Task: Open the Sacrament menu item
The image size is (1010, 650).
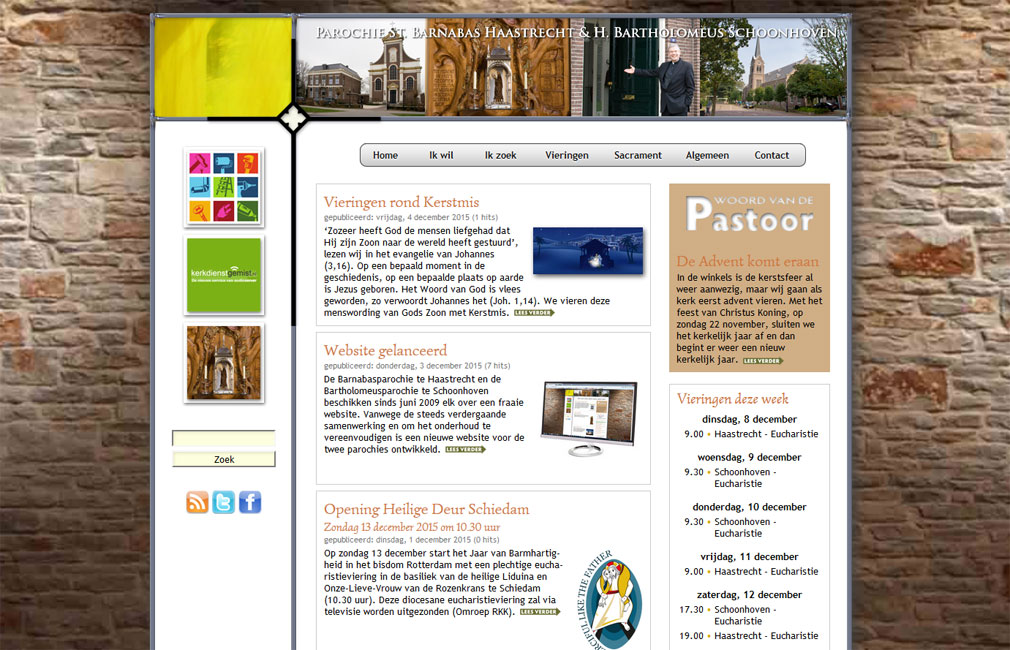Action: pos(638,155)
